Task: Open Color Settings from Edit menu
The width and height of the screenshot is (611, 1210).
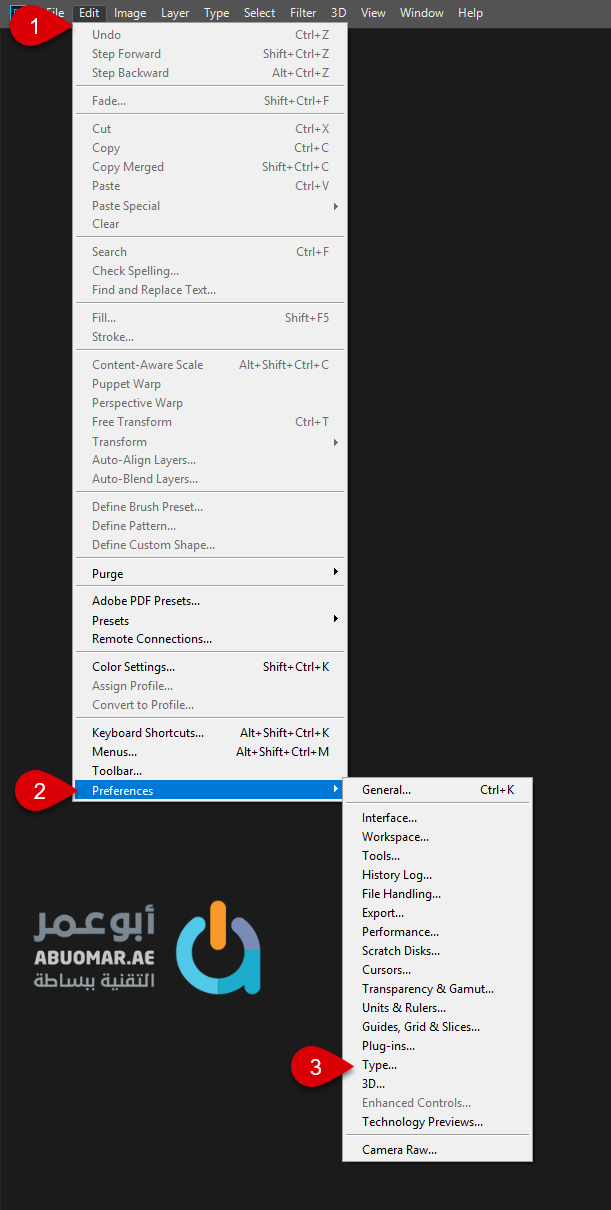Action: click(133, 667)
